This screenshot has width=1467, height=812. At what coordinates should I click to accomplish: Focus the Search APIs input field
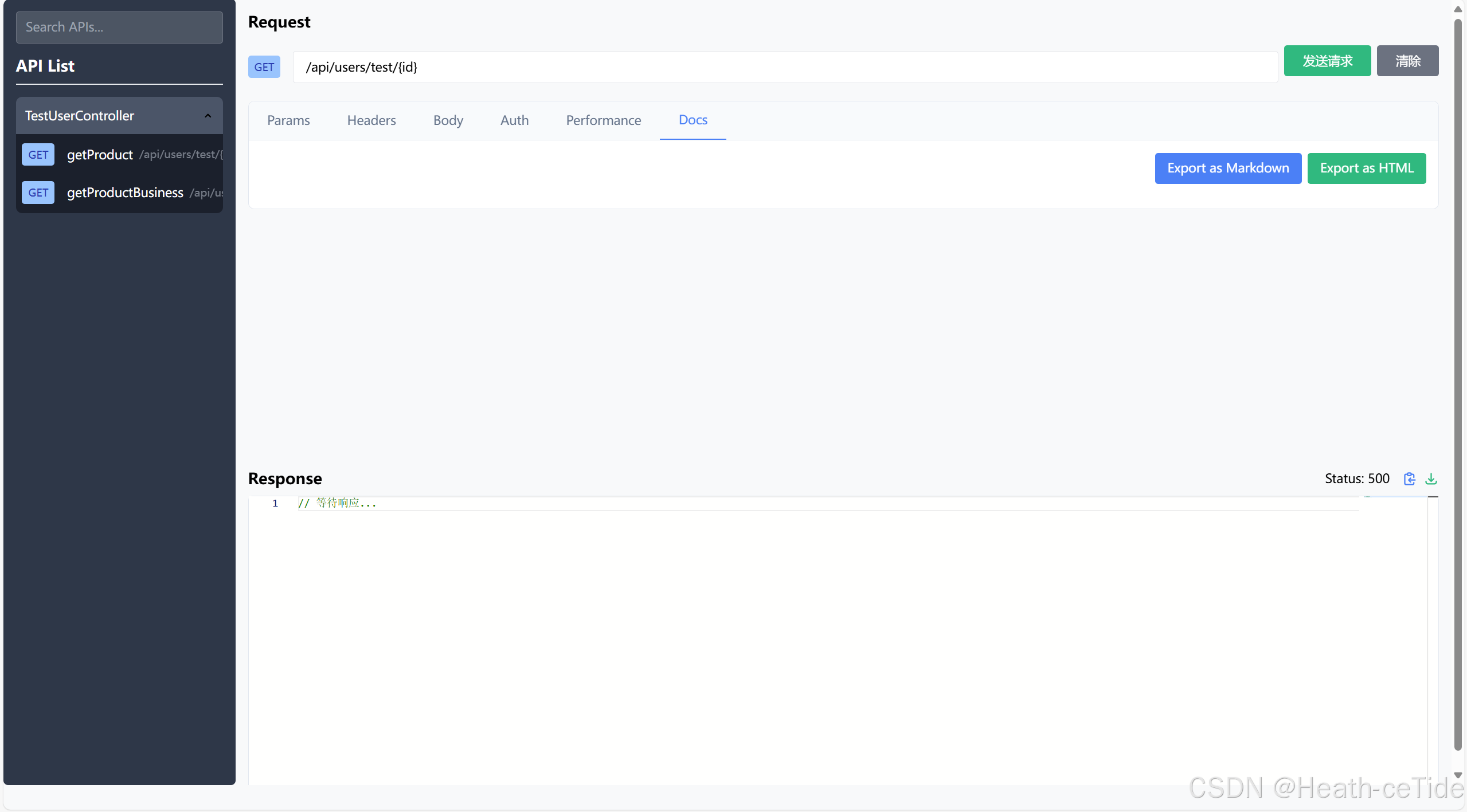[119, 28]
